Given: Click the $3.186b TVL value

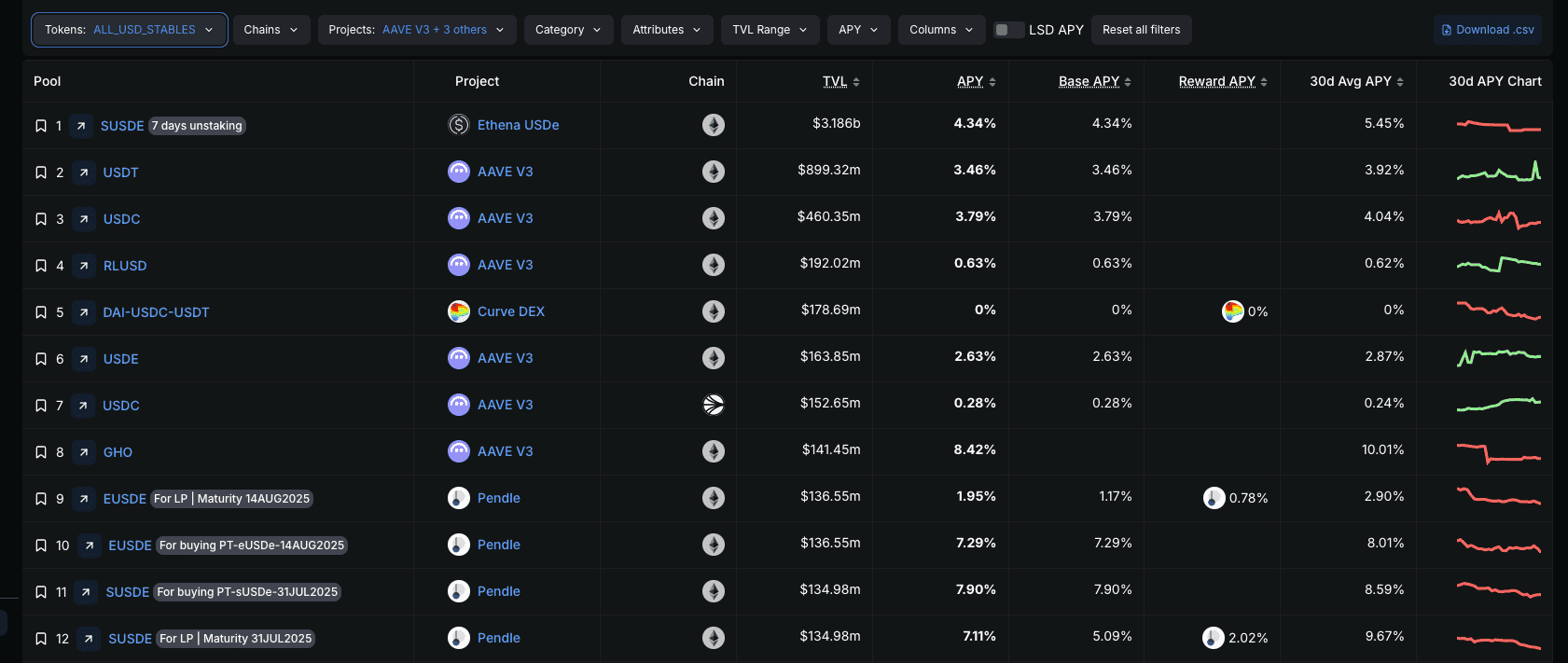Looking at the screenshot, I should [x=837, y=123].
